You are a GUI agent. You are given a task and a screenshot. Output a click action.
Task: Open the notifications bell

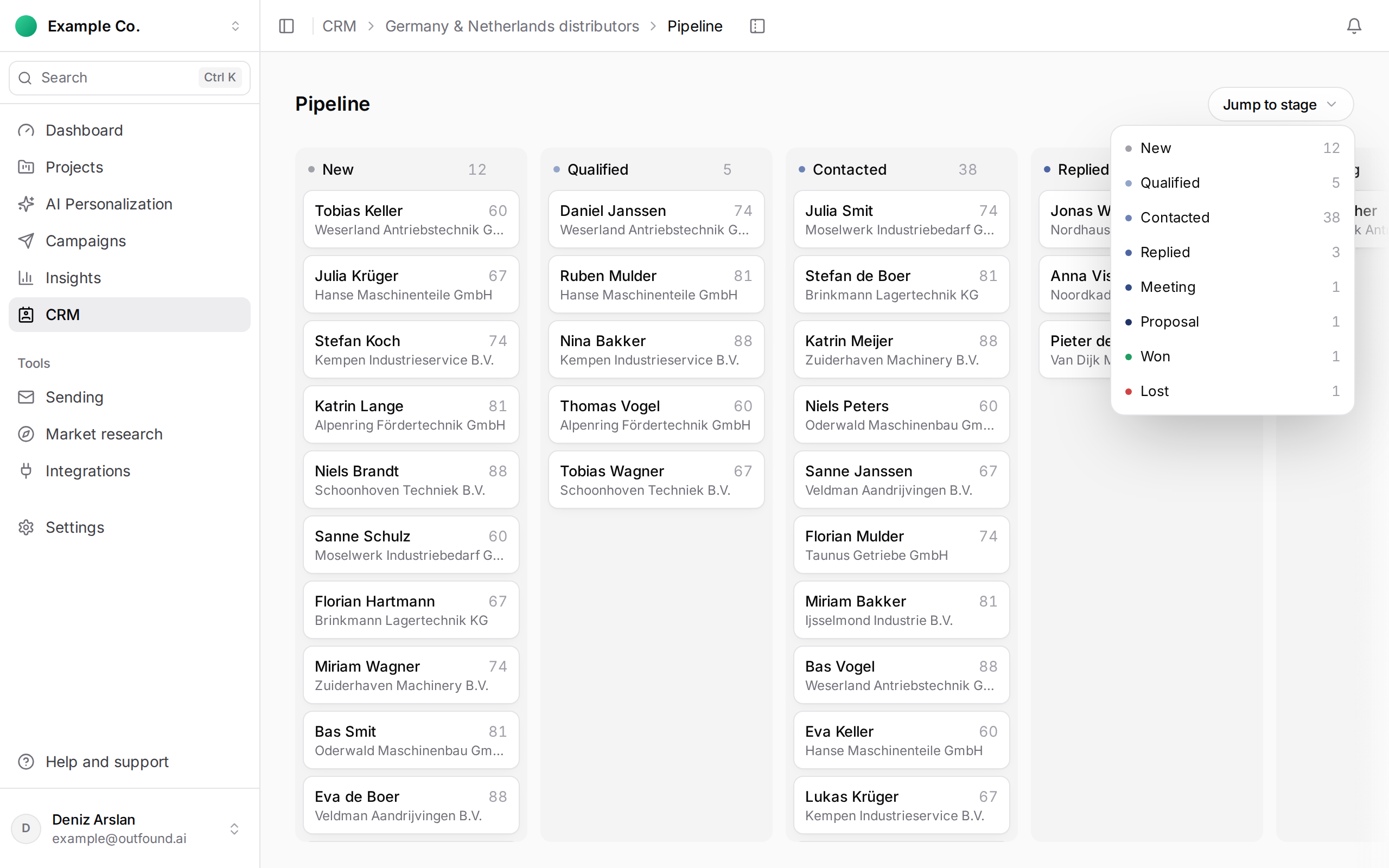point(1354,26)
